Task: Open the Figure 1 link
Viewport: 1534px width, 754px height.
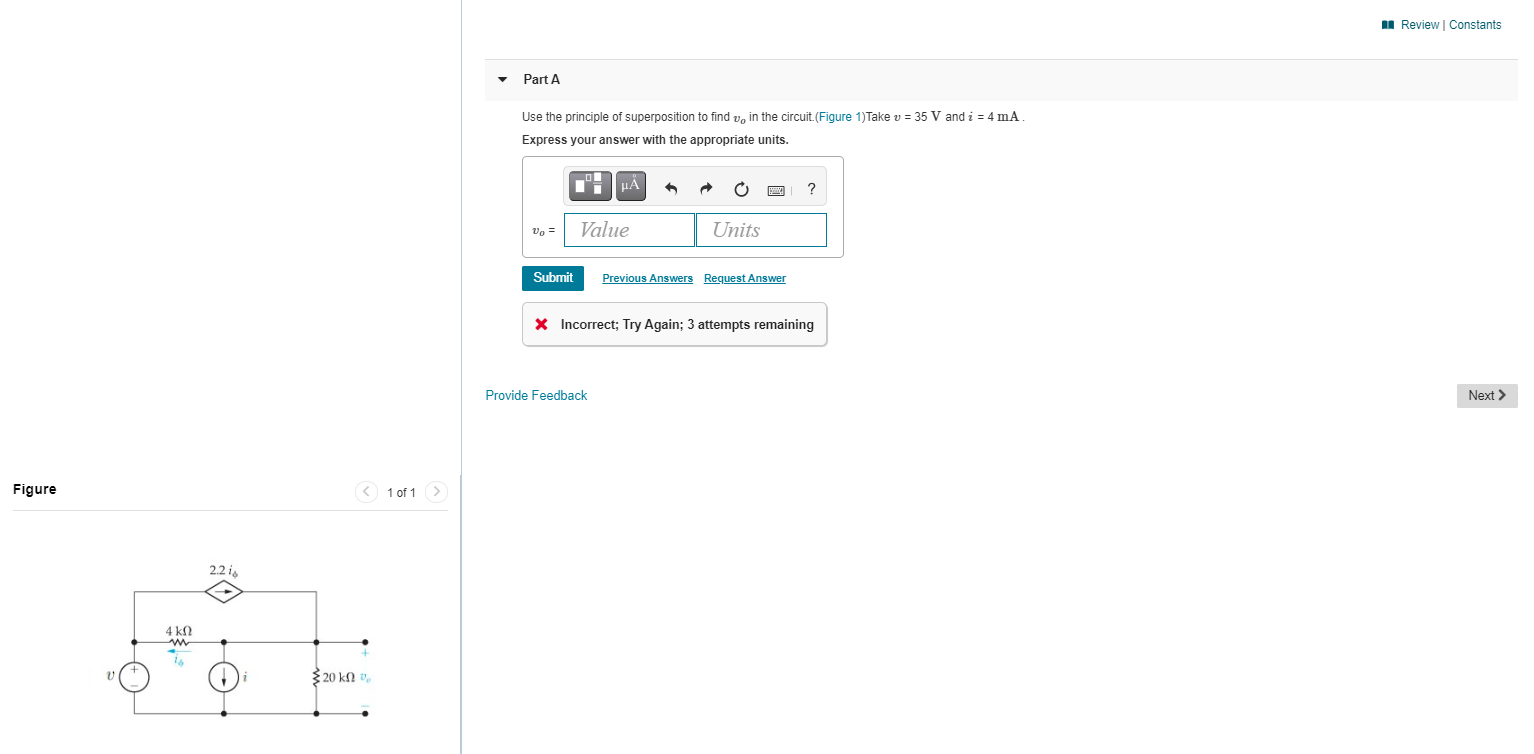Action: pos(839,117)
